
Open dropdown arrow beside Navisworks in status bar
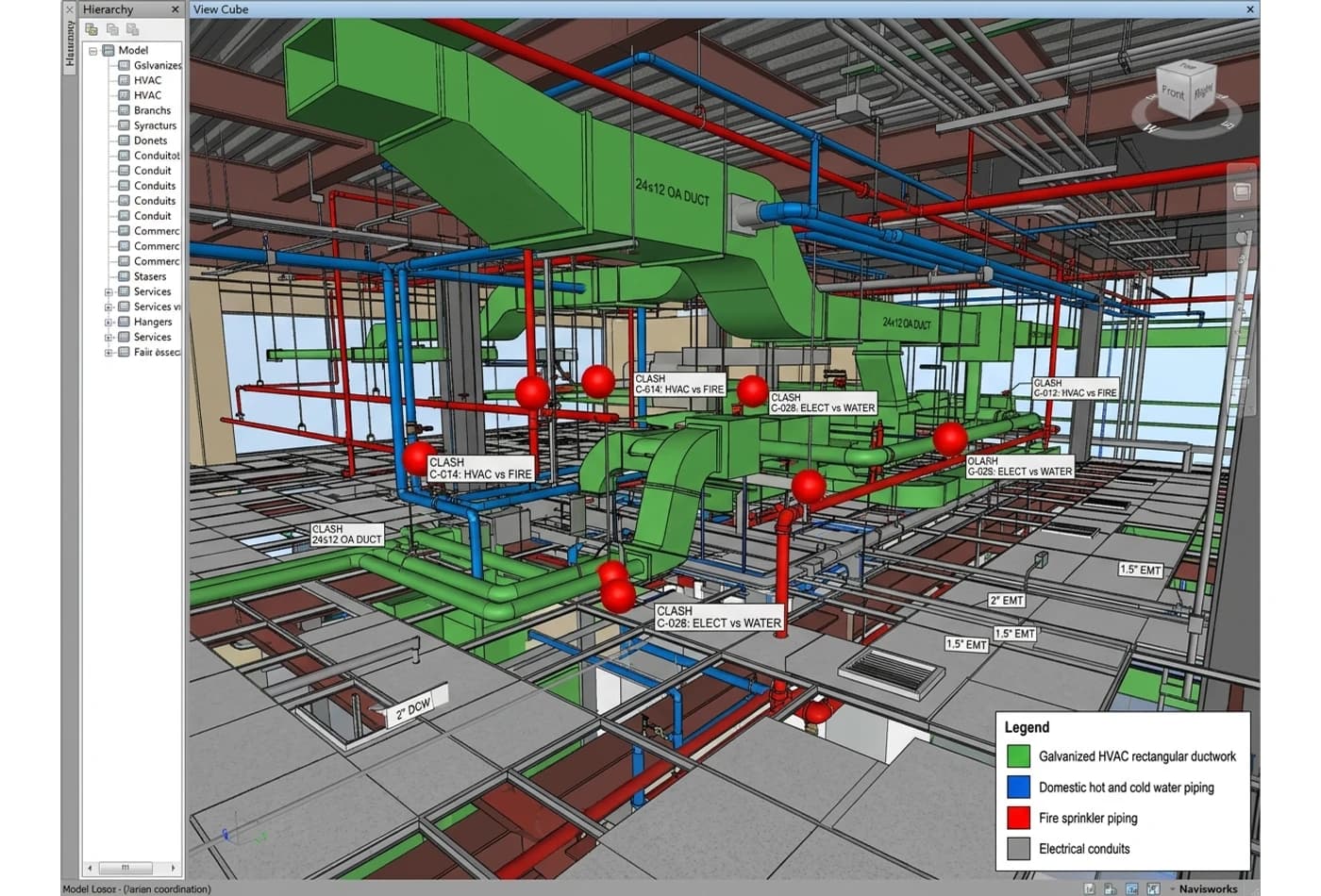pyautogui.click(x=1172, y=888)
